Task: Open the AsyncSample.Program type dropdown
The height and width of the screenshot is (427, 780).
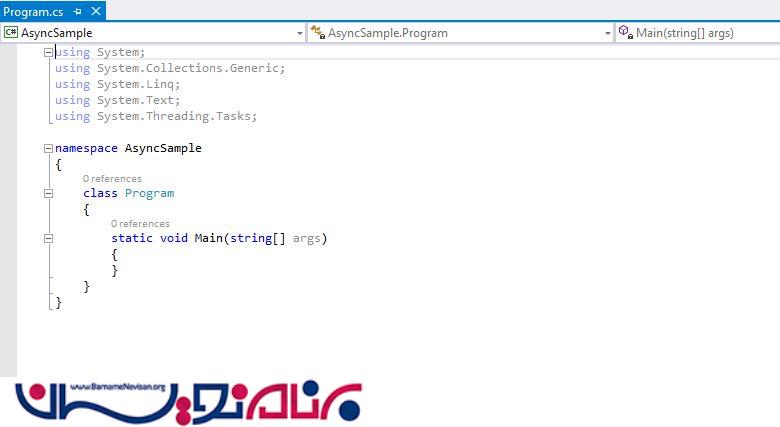Action: pyautogui.click(x=461, y=33)
